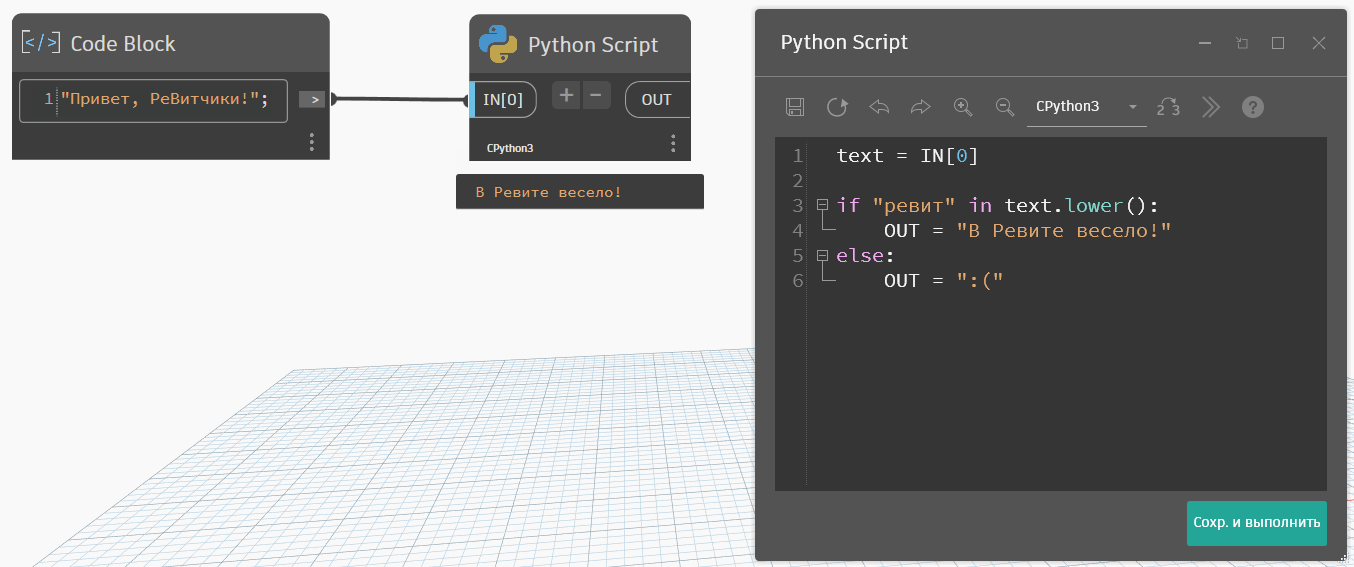Click the 2-to-3 migration assistant icon
The width and height of the screenshot is (1354, 567).
[x=1168, y=107]
